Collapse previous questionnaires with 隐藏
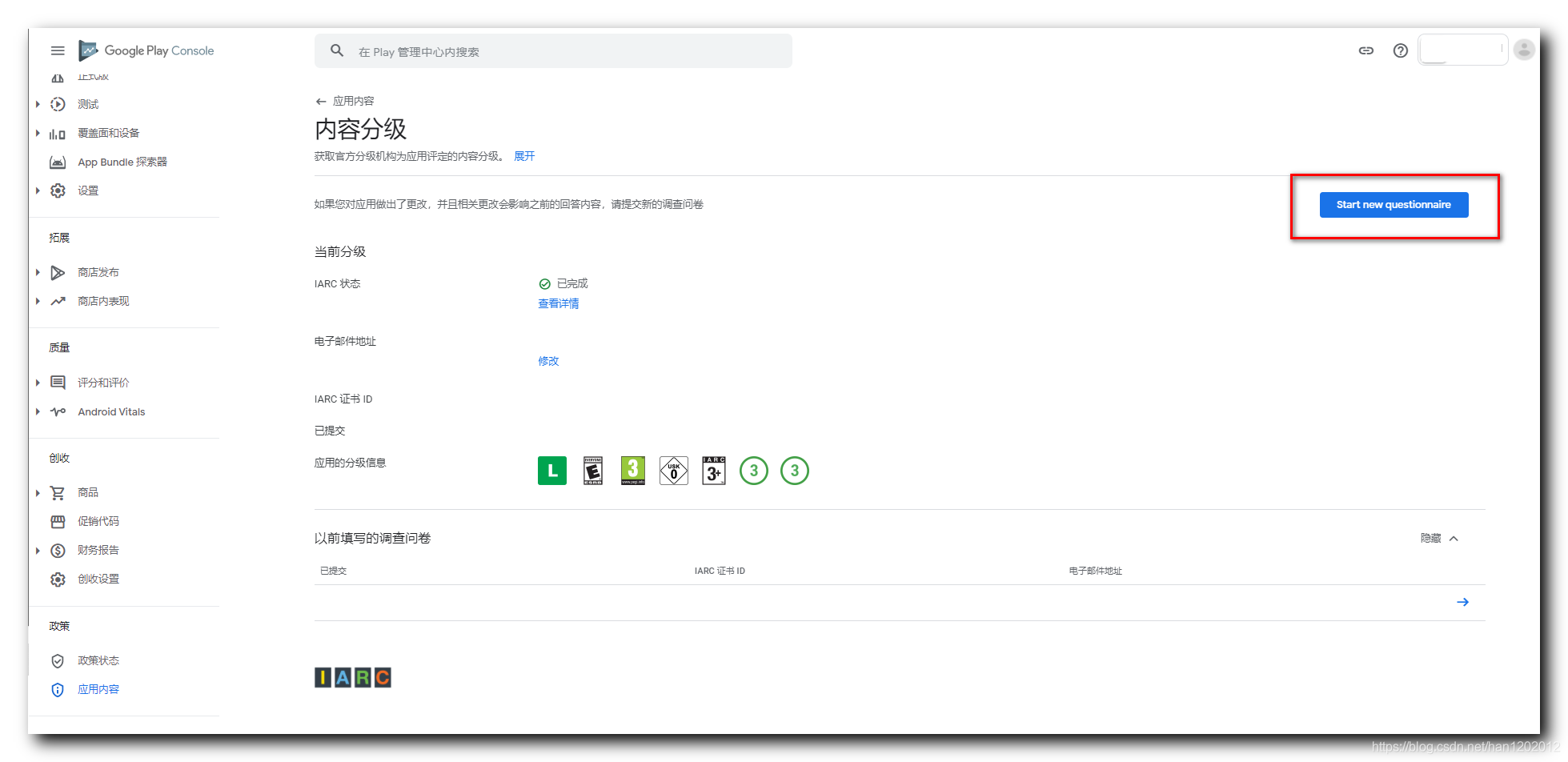Viewport: 1568px width, 762px height. click(x=1440, y=538)
